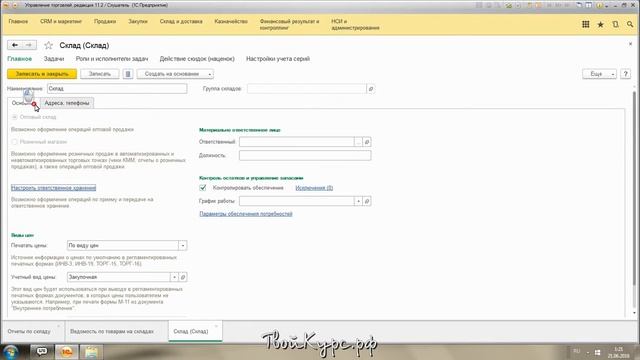The width and height of the screenshot is (640, 360).
Task: Open CRM и маркетинг section
Action: pyautogui.click(x=61, y=21)
